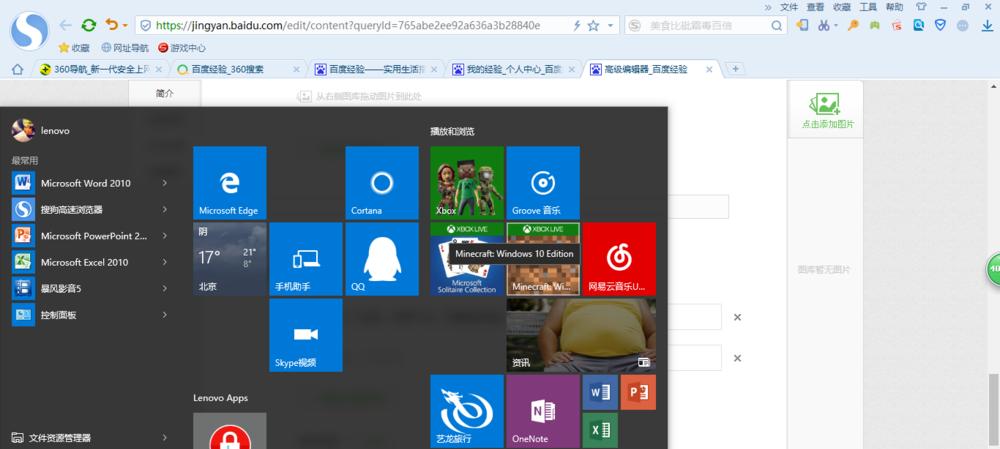The height and width of the screenshot is (449, 1000).
Task: Expand 文件资源管理器 jump list arrow
Action: [165, 438]
